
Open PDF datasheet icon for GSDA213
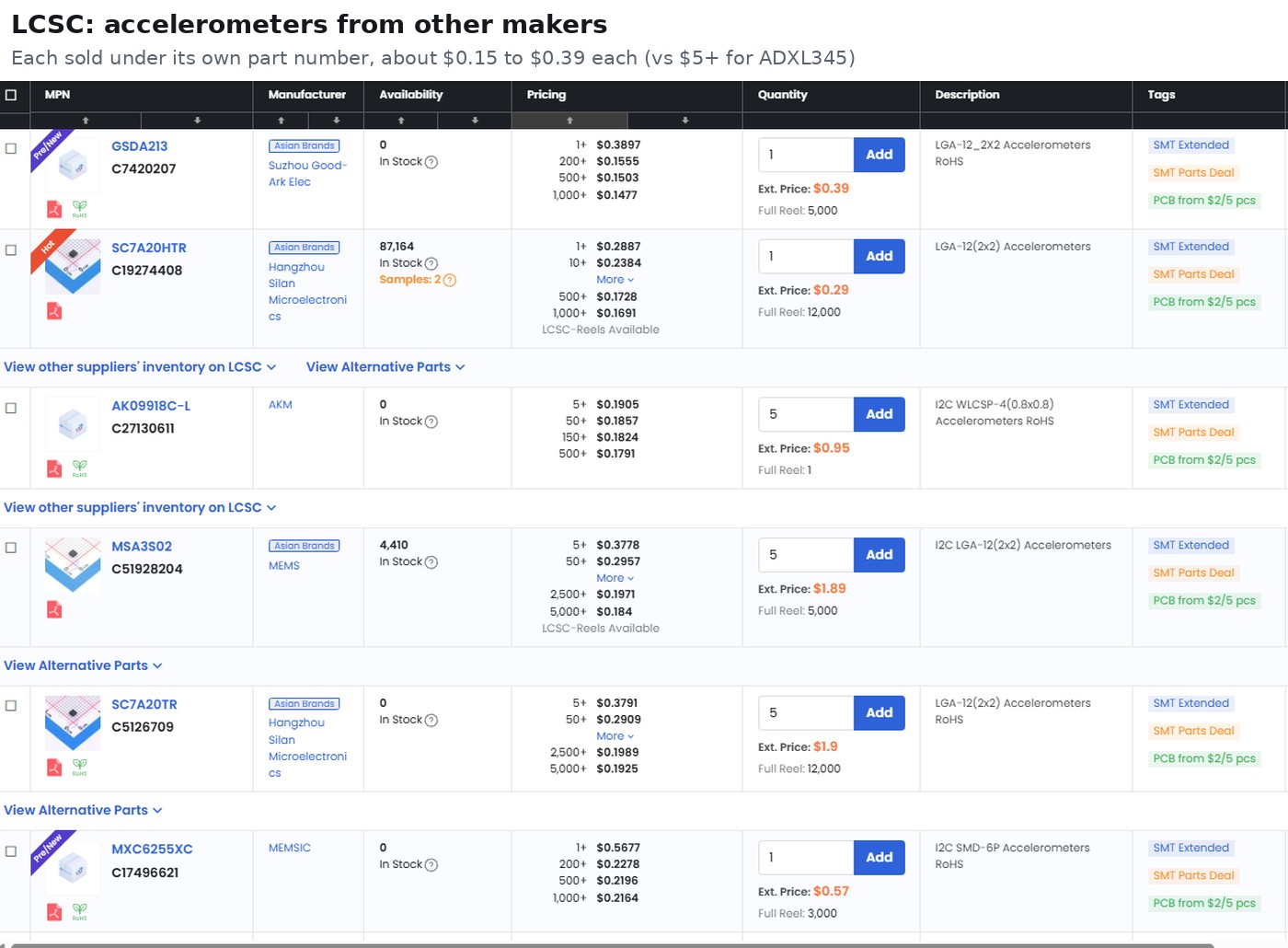54,209
